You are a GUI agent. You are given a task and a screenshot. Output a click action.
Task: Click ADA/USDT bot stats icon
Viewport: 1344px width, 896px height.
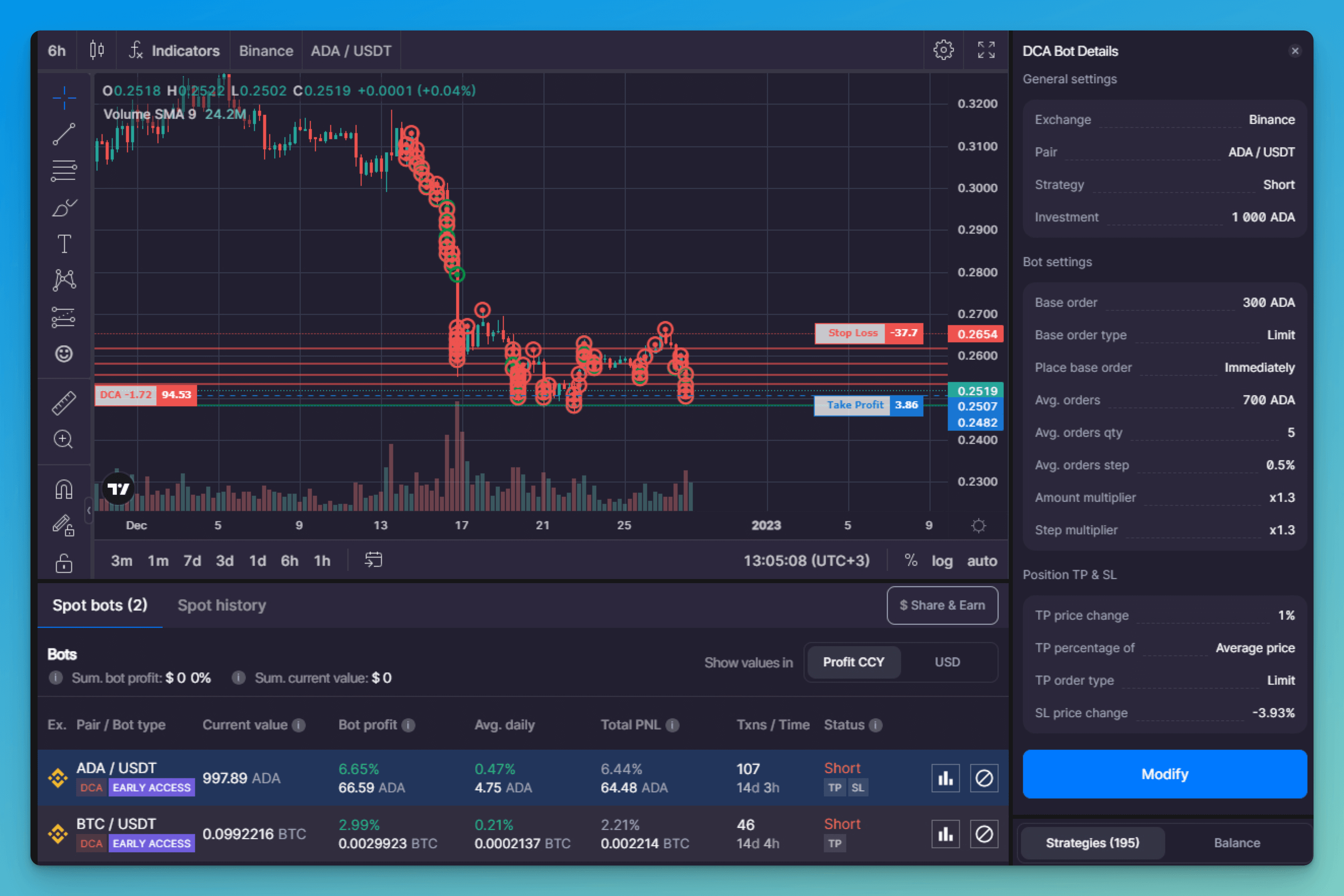point(945,778)
